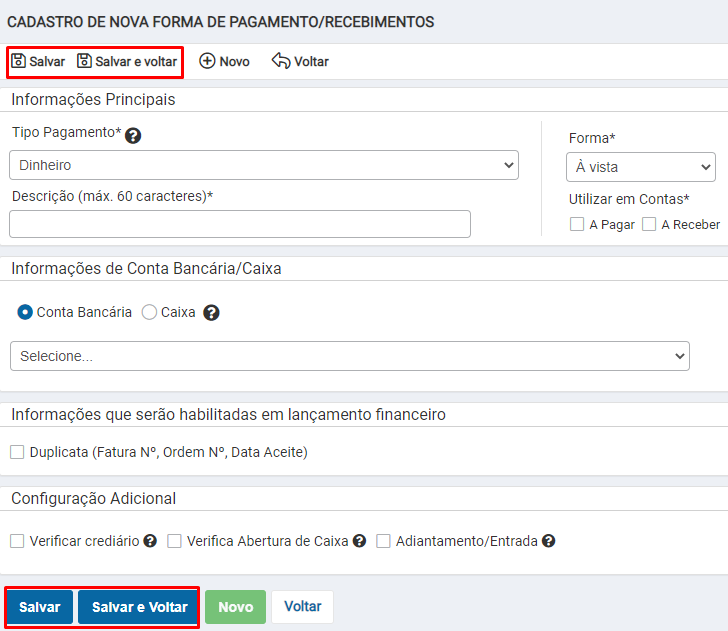
Task: Click the Salvar disk icon in top toolbar
Action: (19, 61)
